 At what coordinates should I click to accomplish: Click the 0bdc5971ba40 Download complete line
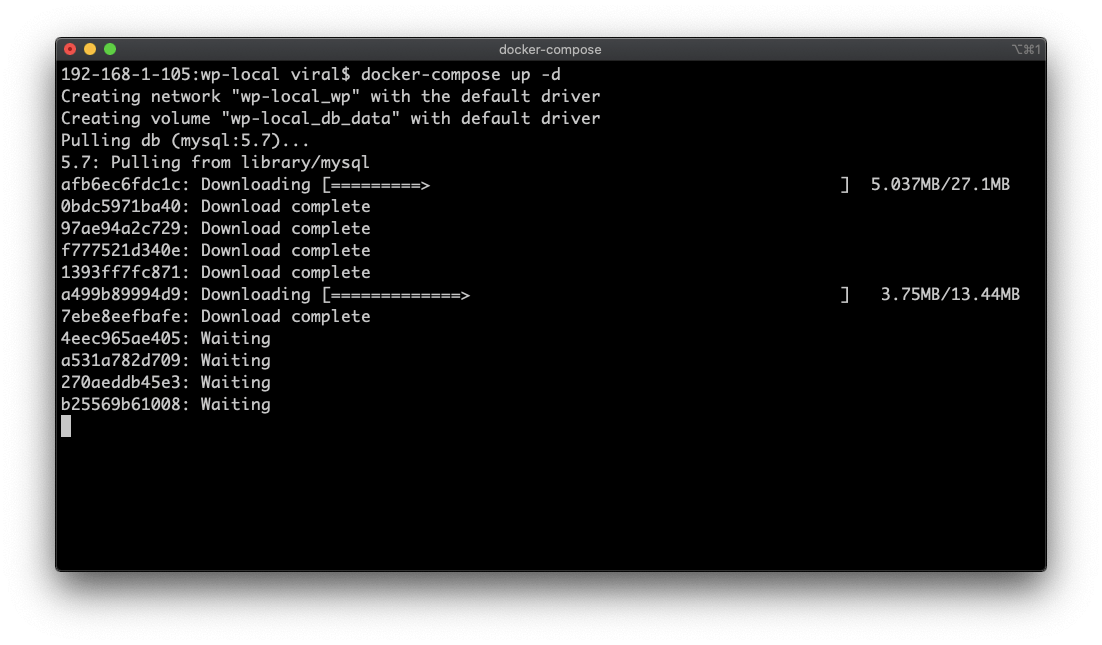pos(216,207)
